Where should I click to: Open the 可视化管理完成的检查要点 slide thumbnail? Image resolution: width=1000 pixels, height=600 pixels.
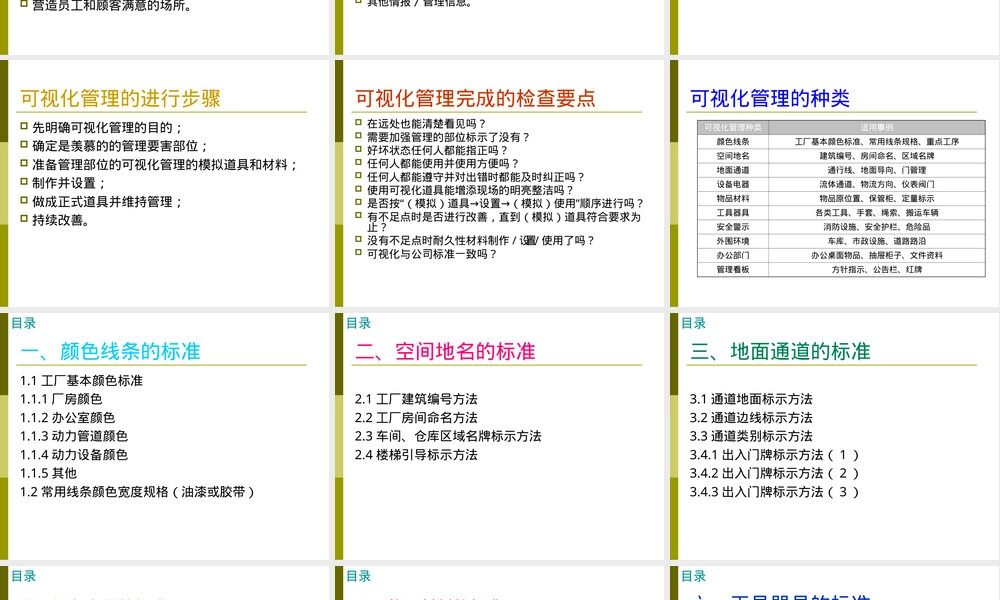[499, 184]
